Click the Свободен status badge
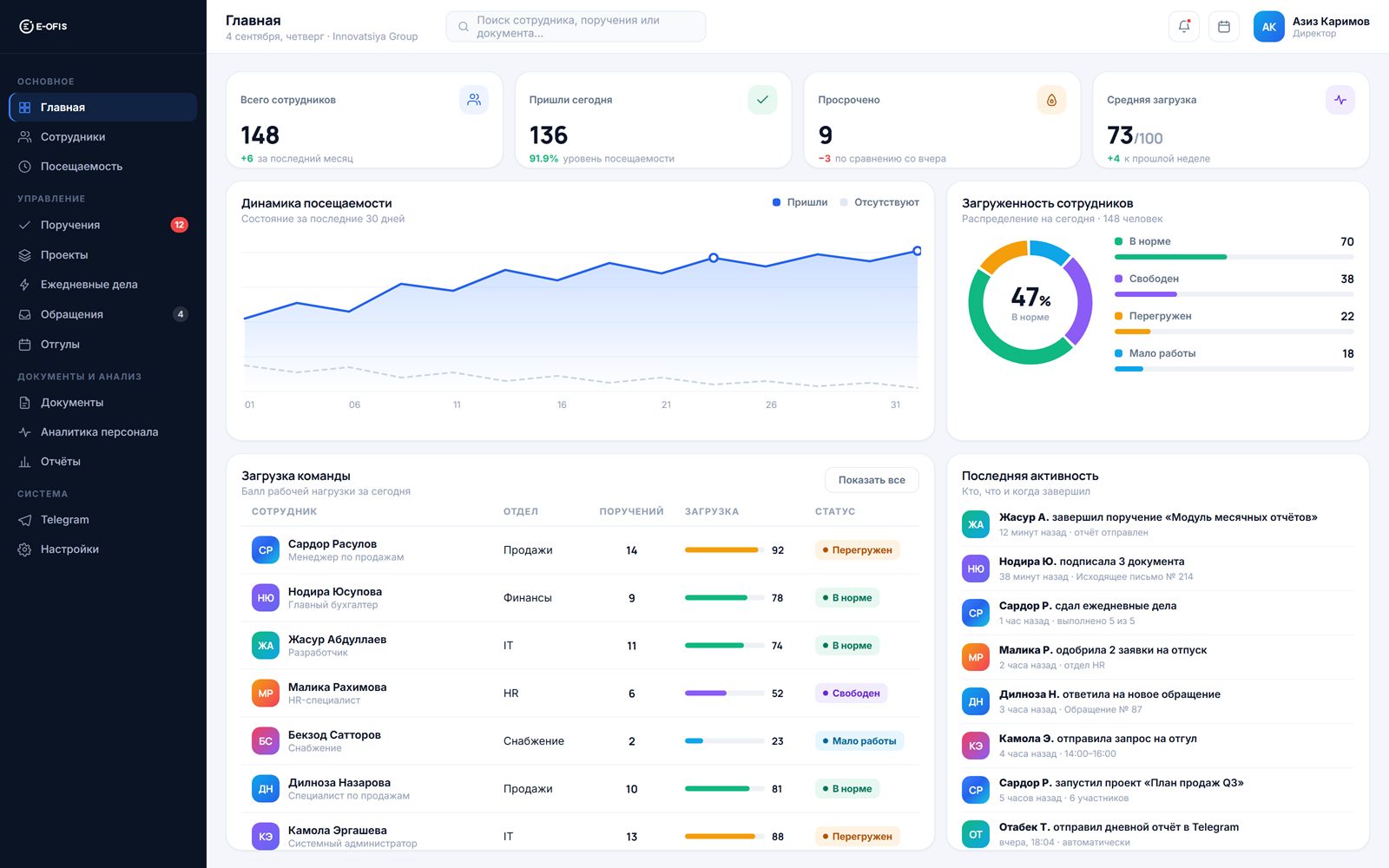 click(851, 694)
